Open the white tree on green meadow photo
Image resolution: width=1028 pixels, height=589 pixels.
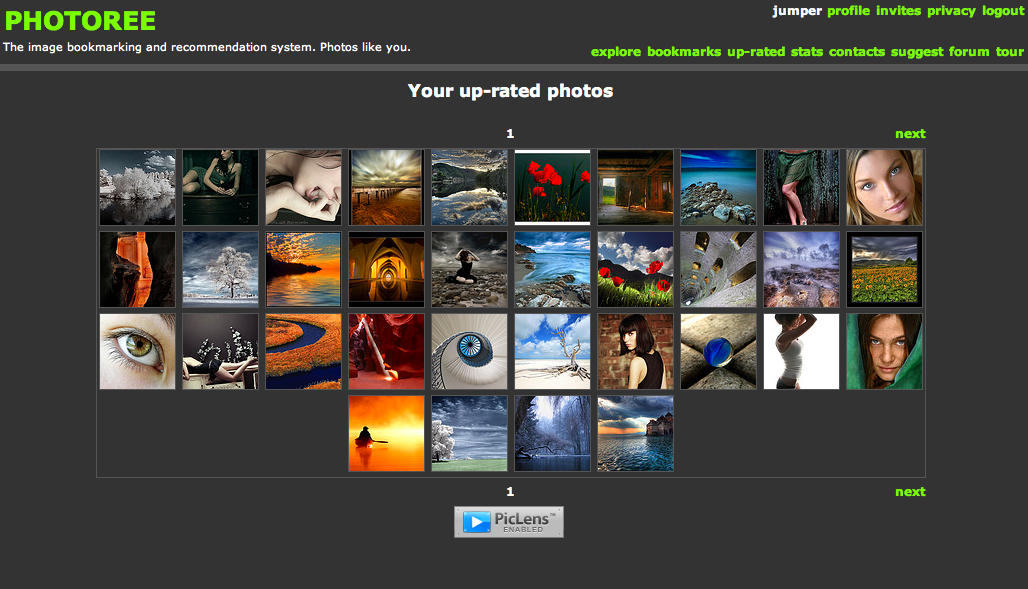(469, 434)
